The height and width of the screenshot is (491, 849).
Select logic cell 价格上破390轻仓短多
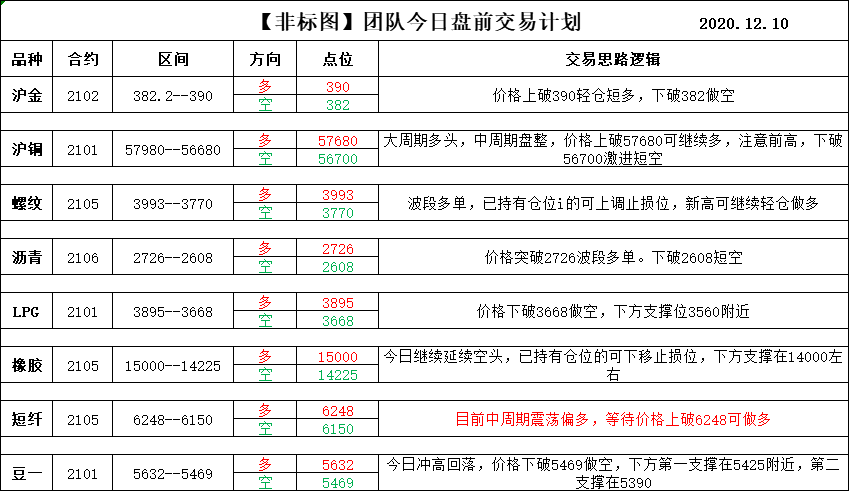pos(613,95)
